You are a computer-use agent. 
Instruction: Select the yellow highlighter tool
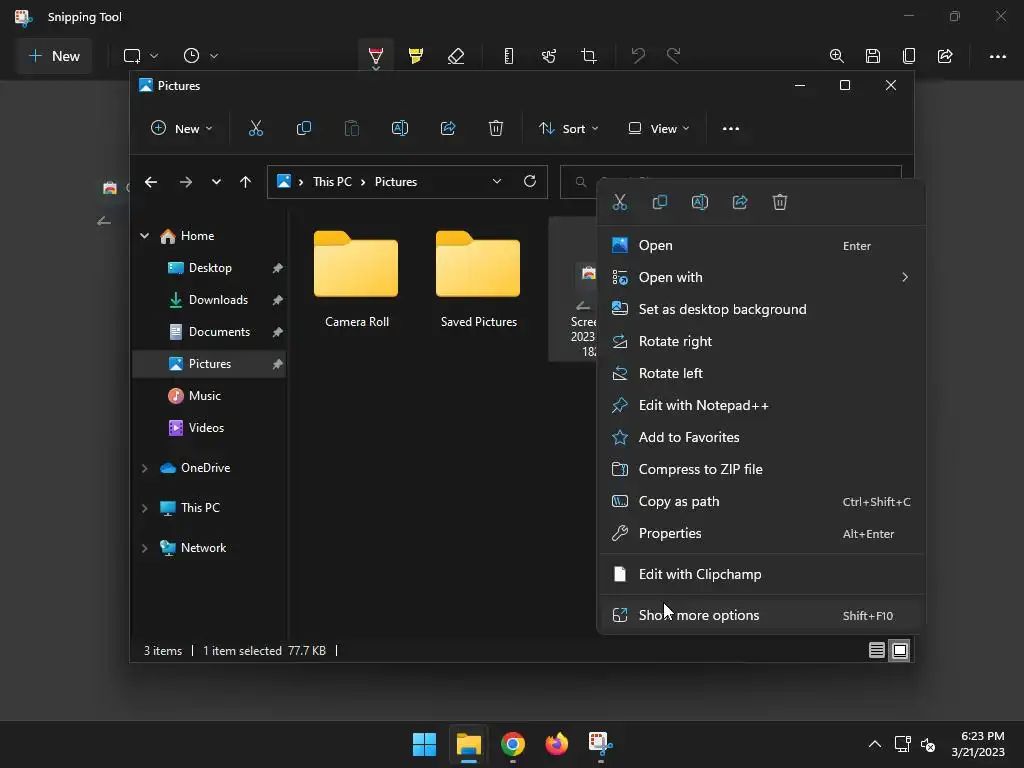pos(415,56)
